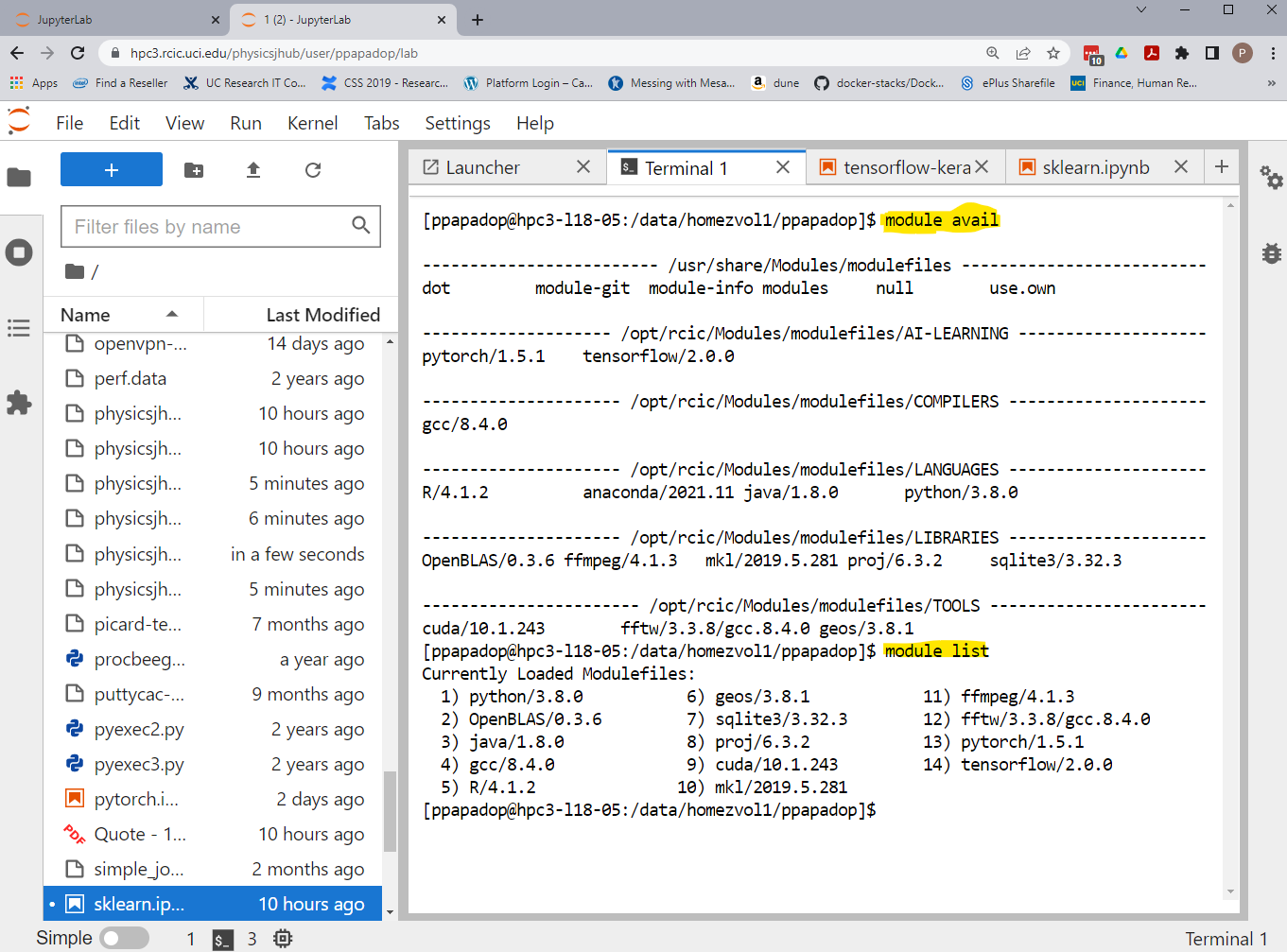Bookmark this page with the star icon
1287x952 pixels.
(1053, 53)
